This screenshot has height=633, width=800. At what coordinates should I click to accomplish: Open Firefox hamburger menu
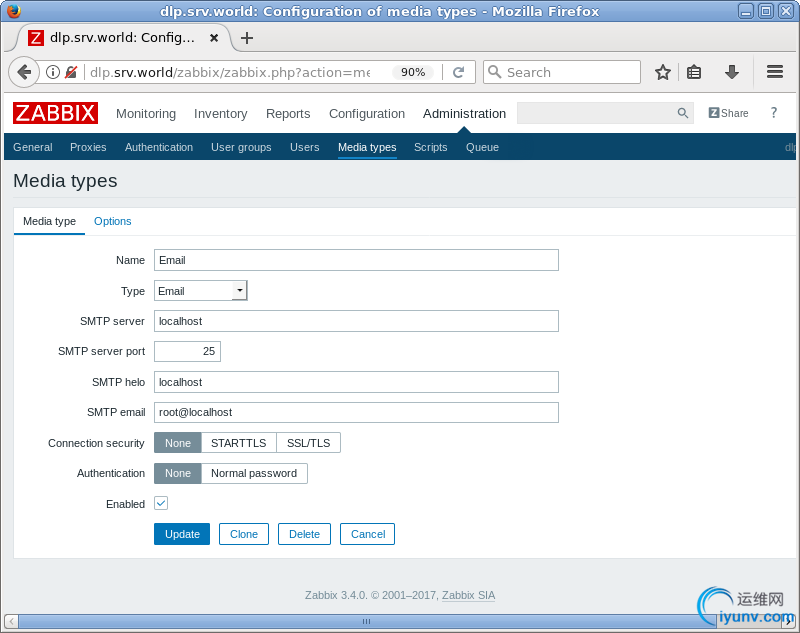774,72
